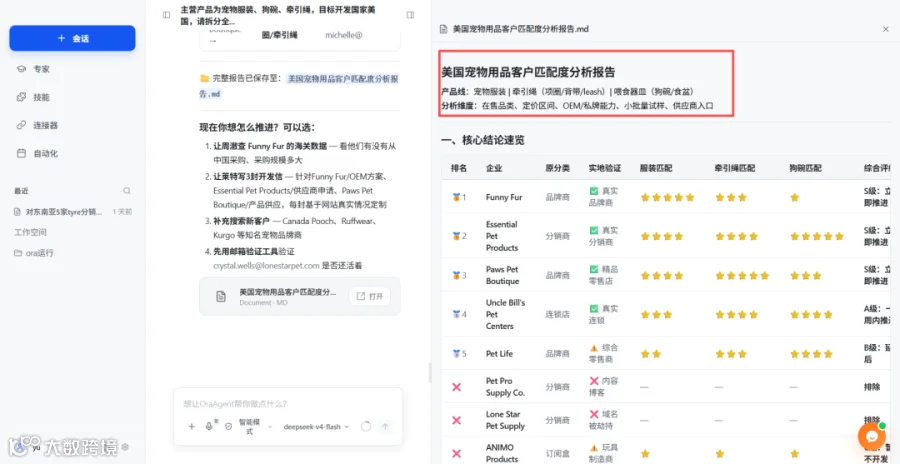Select the 补充搜索新客户 option
Image resolution: width=900 pixels, height=464 pixels.
pos(242,221)
